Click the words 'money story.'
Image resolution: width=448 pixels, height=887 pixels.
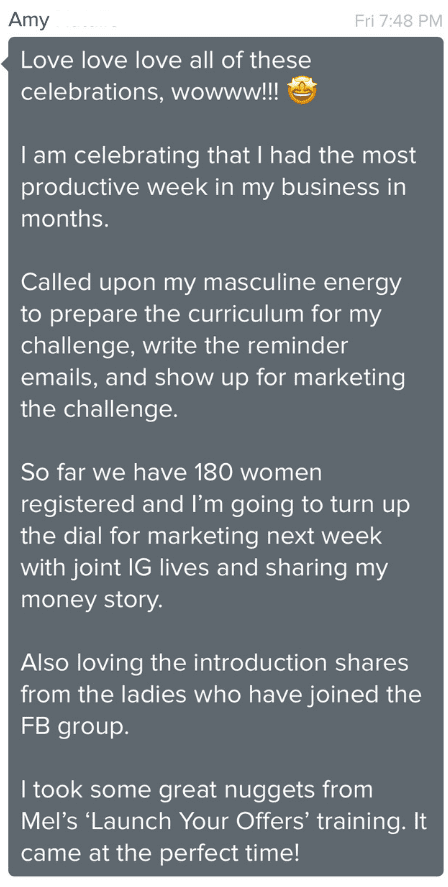point(92,600)
